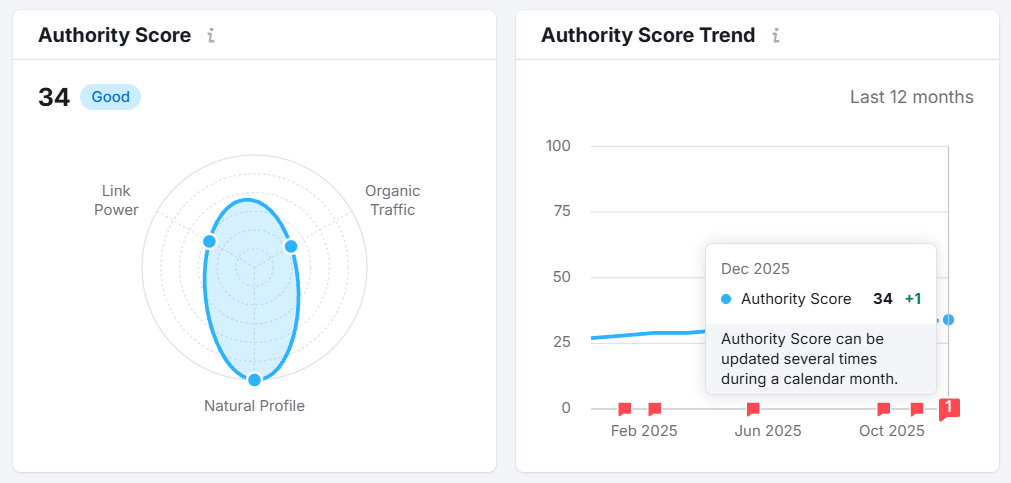Click the Link Power axis label

click(117, 200)
